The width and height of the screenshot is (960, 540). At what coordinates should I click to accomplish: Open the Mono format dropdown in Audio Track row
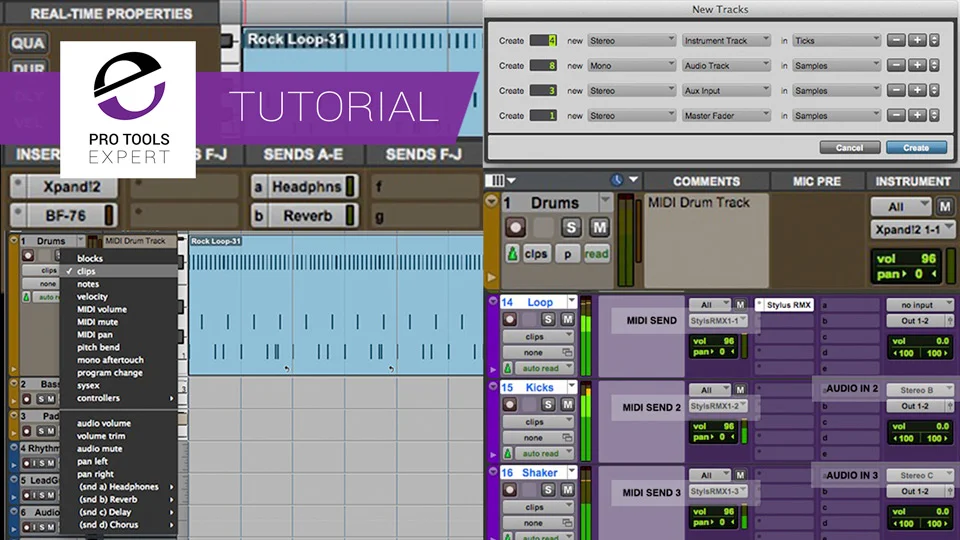632,66
